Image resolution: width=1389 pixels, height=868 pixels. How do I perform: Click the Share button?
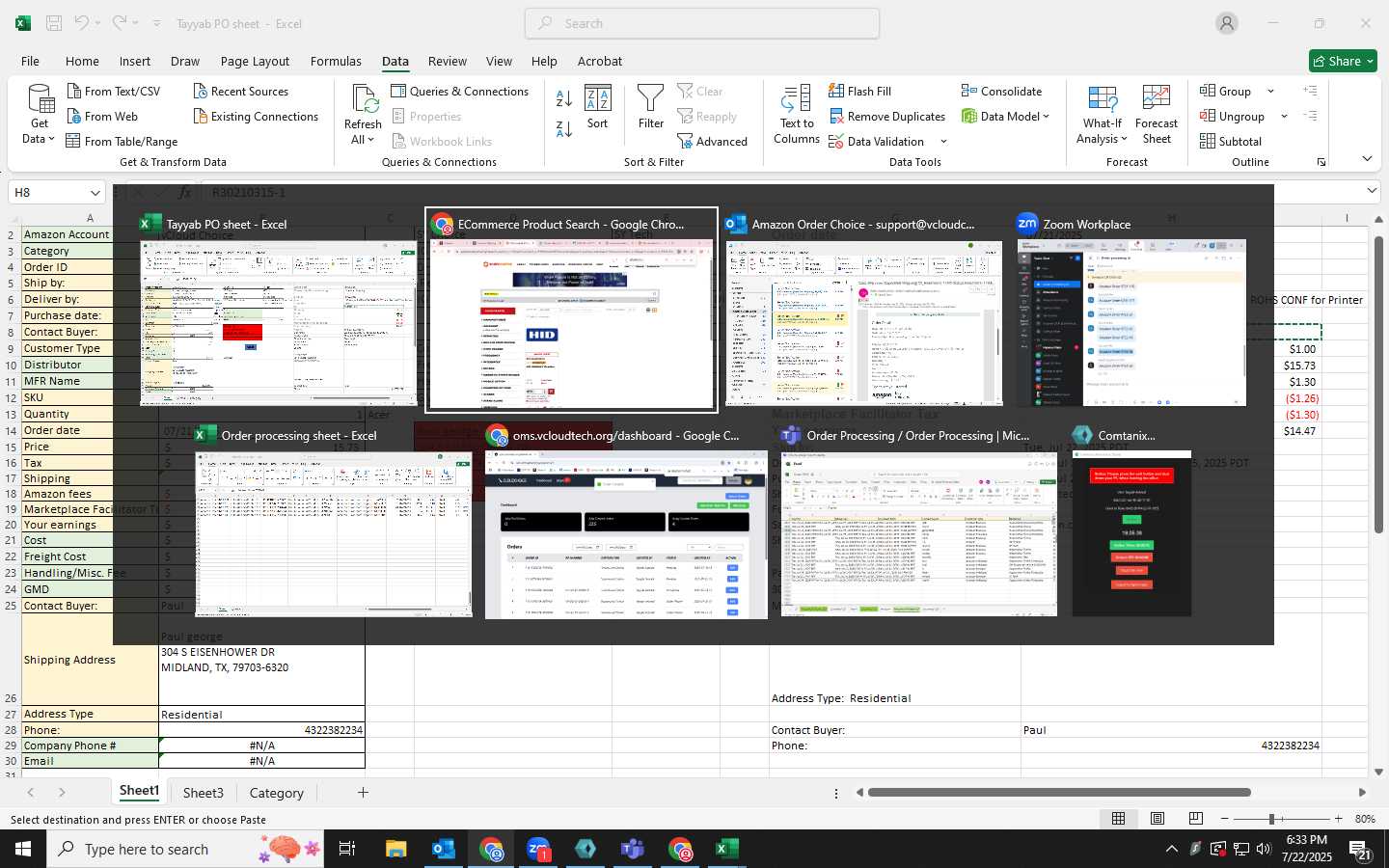pos(1343,61)
